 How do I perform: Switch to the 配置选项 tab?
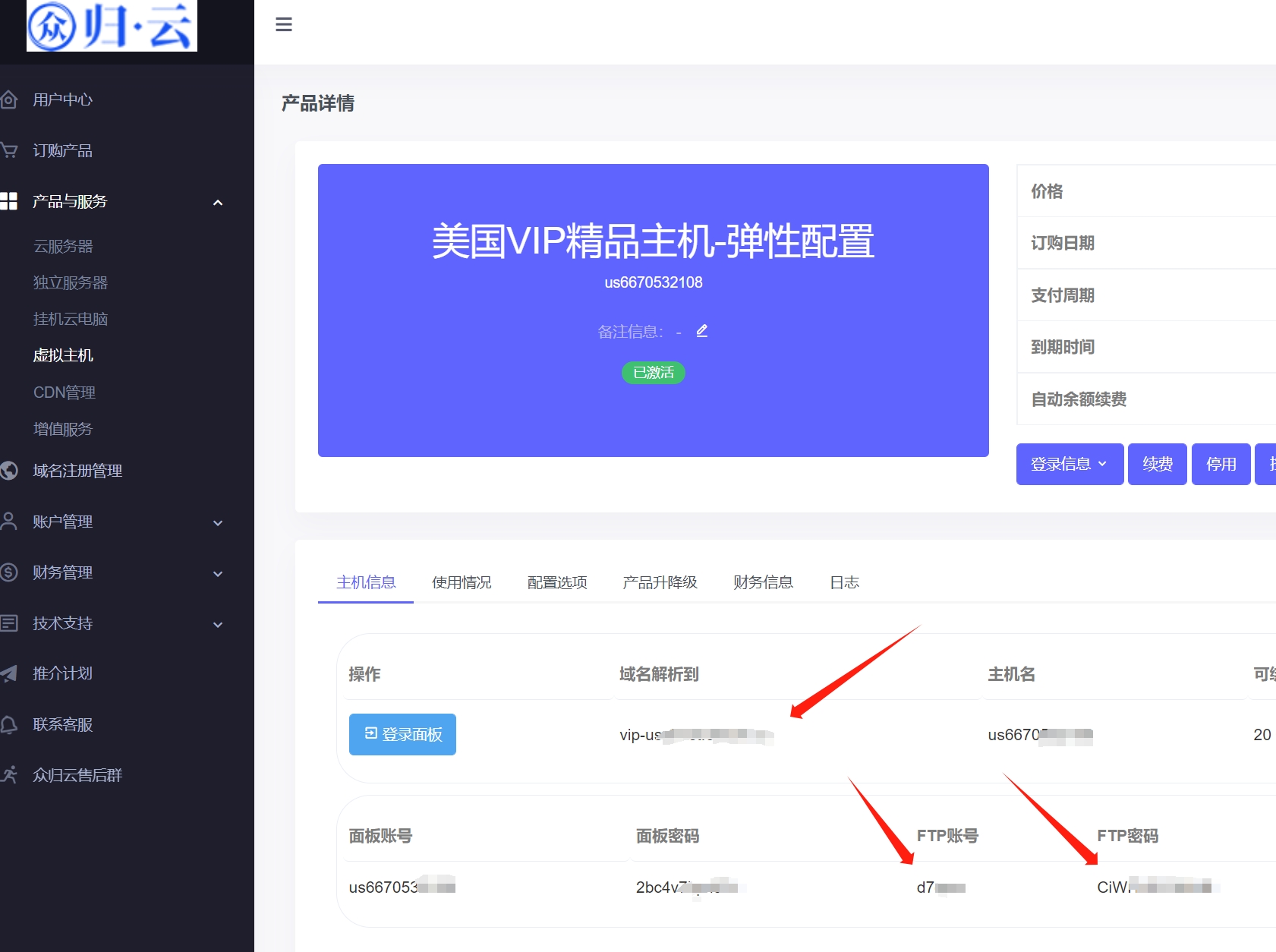[x=557, y=582]
